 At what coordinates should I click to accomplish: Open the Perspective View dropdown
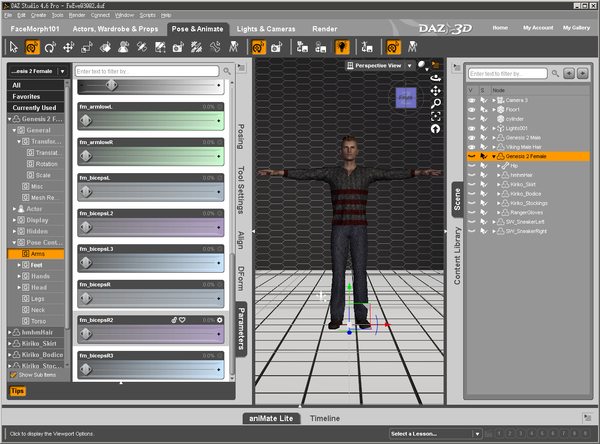tap(378, 66)
